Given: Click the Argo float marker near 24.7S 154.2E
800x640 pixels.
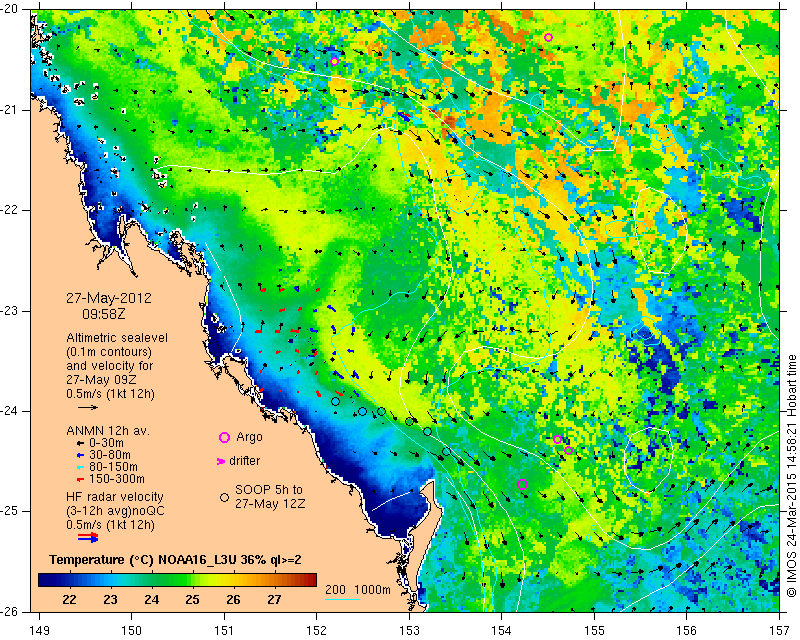Looking at the screenshot, I should point(522,484).
